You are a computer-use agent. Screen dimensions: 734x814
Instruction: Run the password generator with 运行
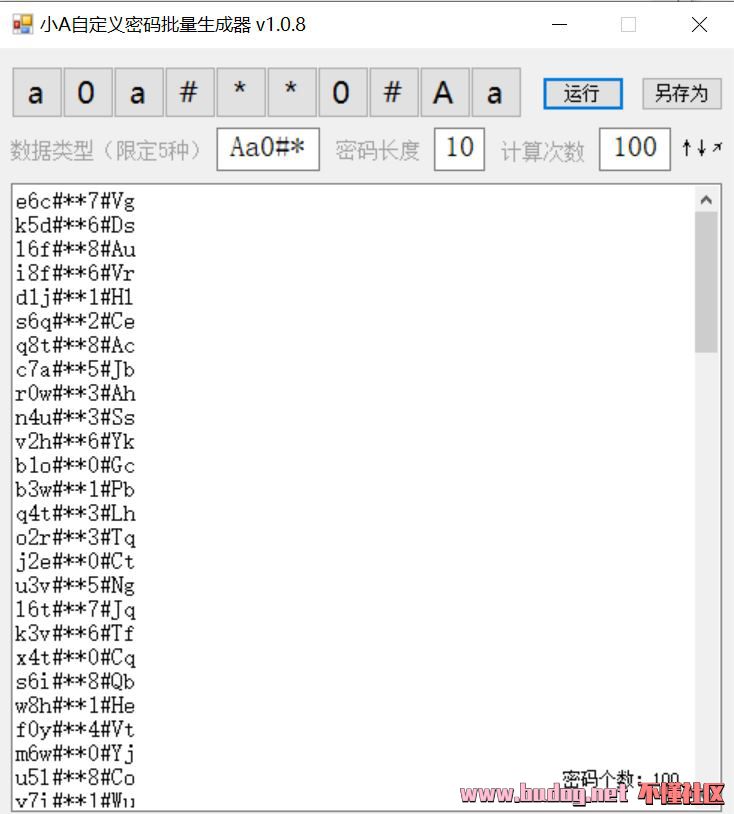coord(582,94)
